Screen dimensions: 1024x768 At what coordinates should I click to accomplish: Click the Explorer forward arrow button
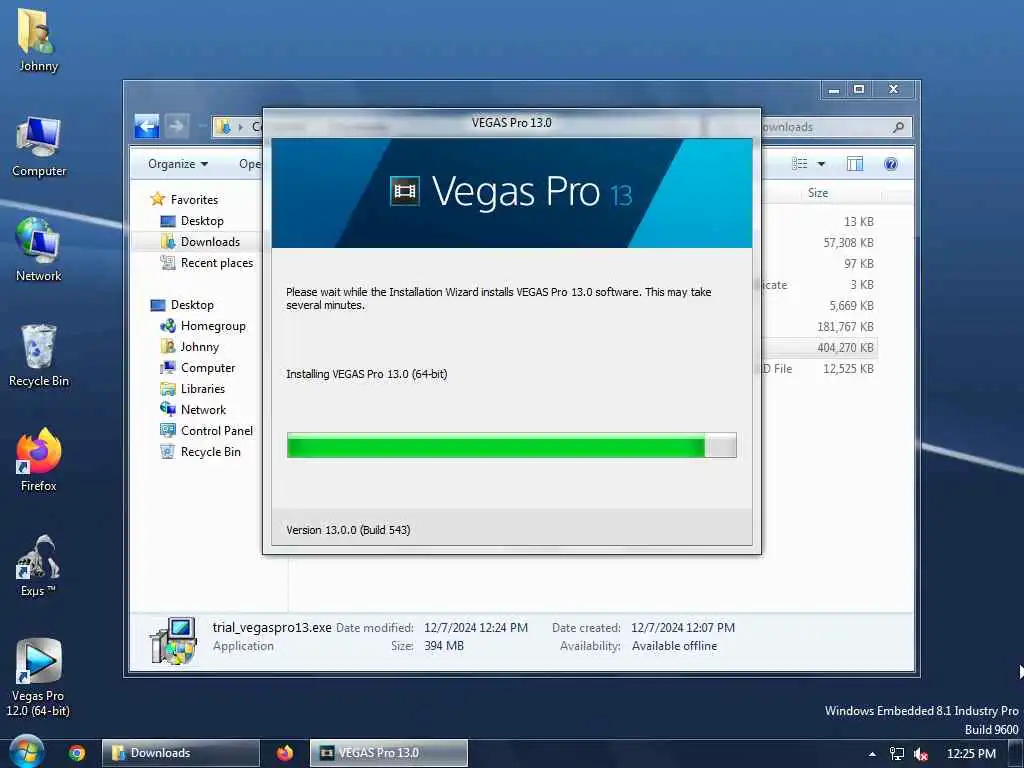coord(176,126)
